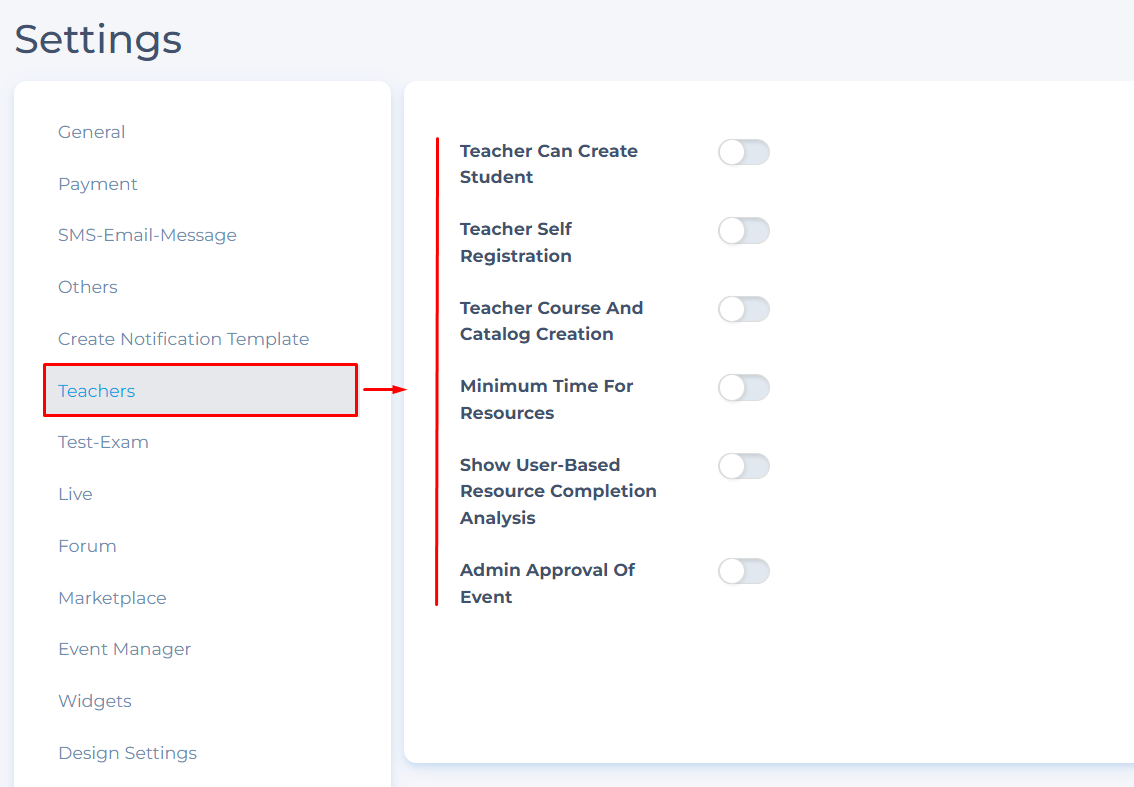Open the Others settings category
The height and width of the screenshot is (787, 1134).
[88, 287]
